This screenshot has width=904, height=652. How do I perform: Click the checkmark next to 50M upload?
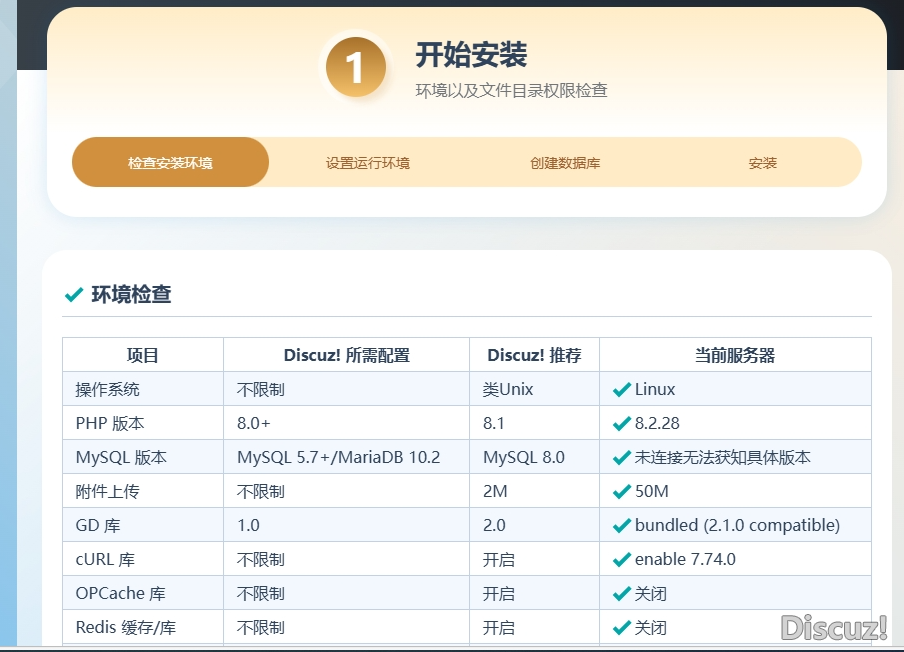click(622, 491)
